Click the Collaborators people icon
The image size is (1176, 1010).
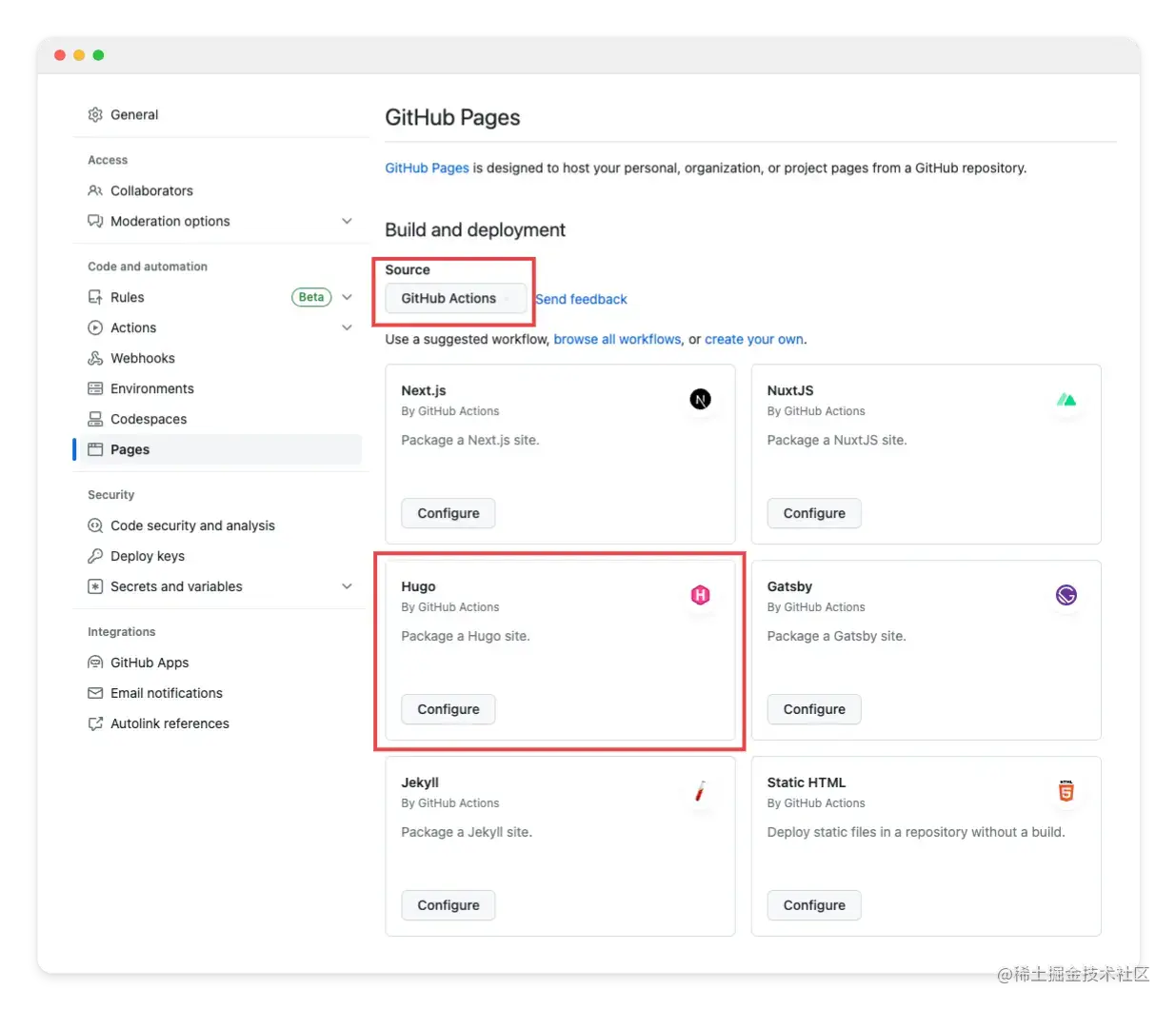click(x=95, y=191)
